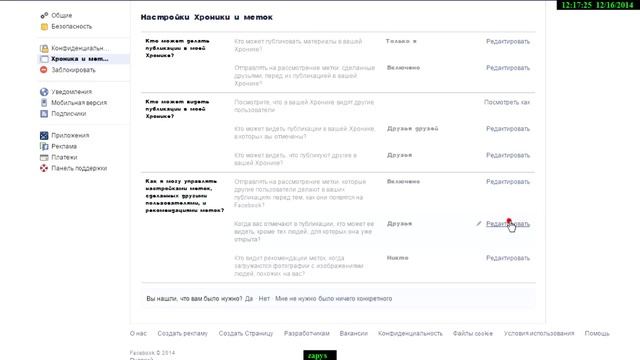Open Общие settings section

tap(62, 16)
